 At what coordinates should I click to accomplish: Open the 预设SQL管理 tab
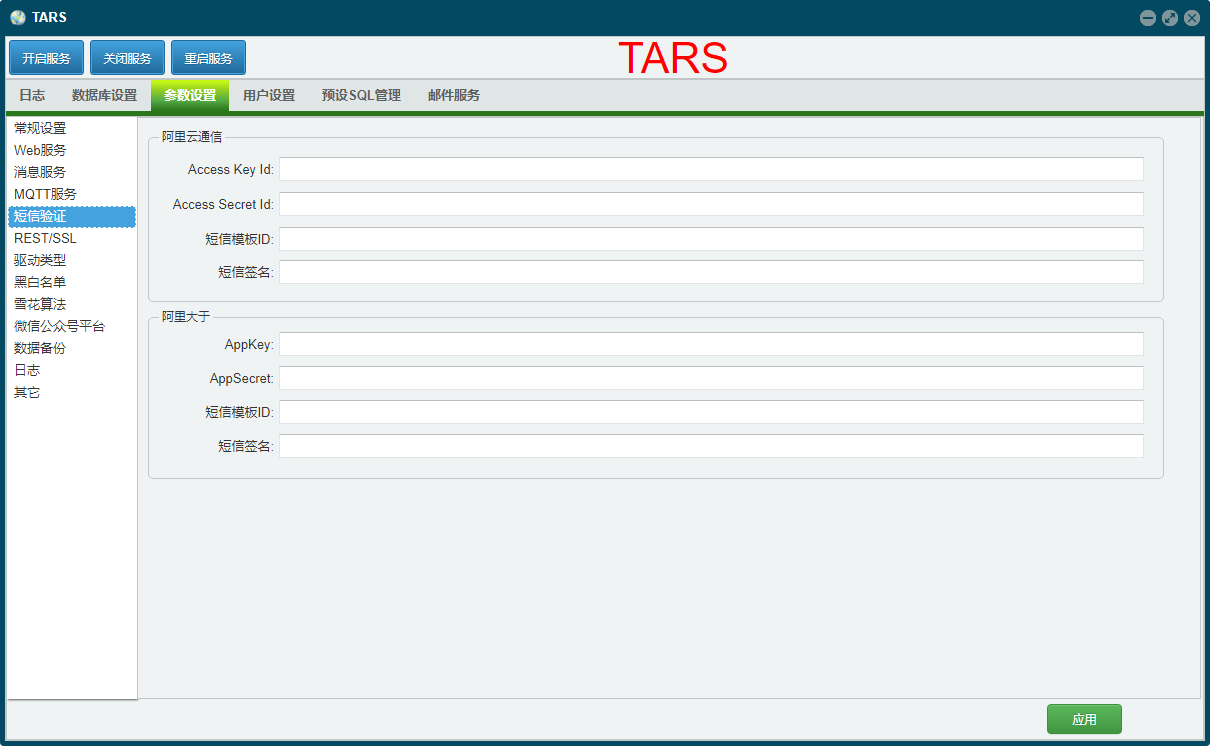(x=361, y=95)
